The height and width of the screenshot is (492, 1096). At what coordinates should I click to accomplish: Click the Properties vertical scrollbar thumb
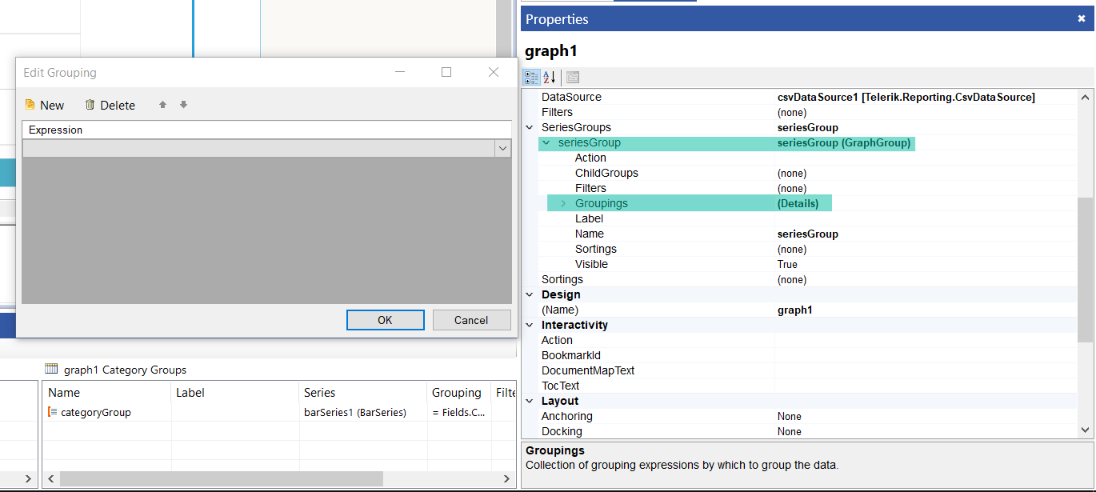[1085, 270]
